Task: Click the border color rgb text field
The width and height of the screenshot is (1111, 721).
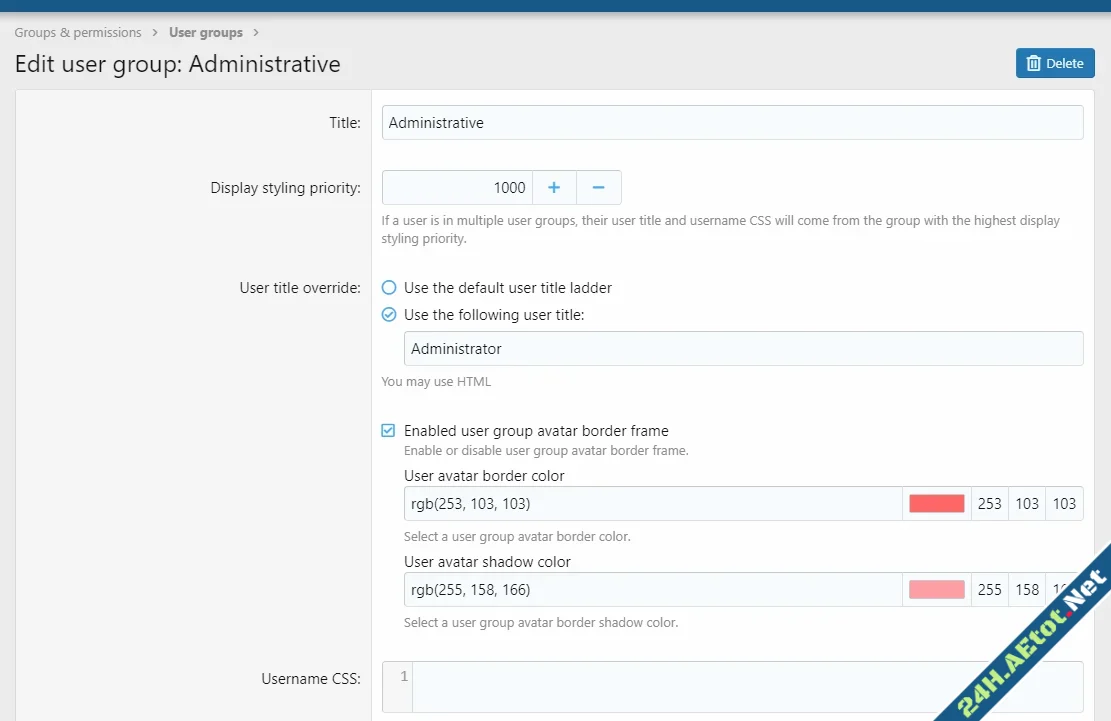Action: 652,504
